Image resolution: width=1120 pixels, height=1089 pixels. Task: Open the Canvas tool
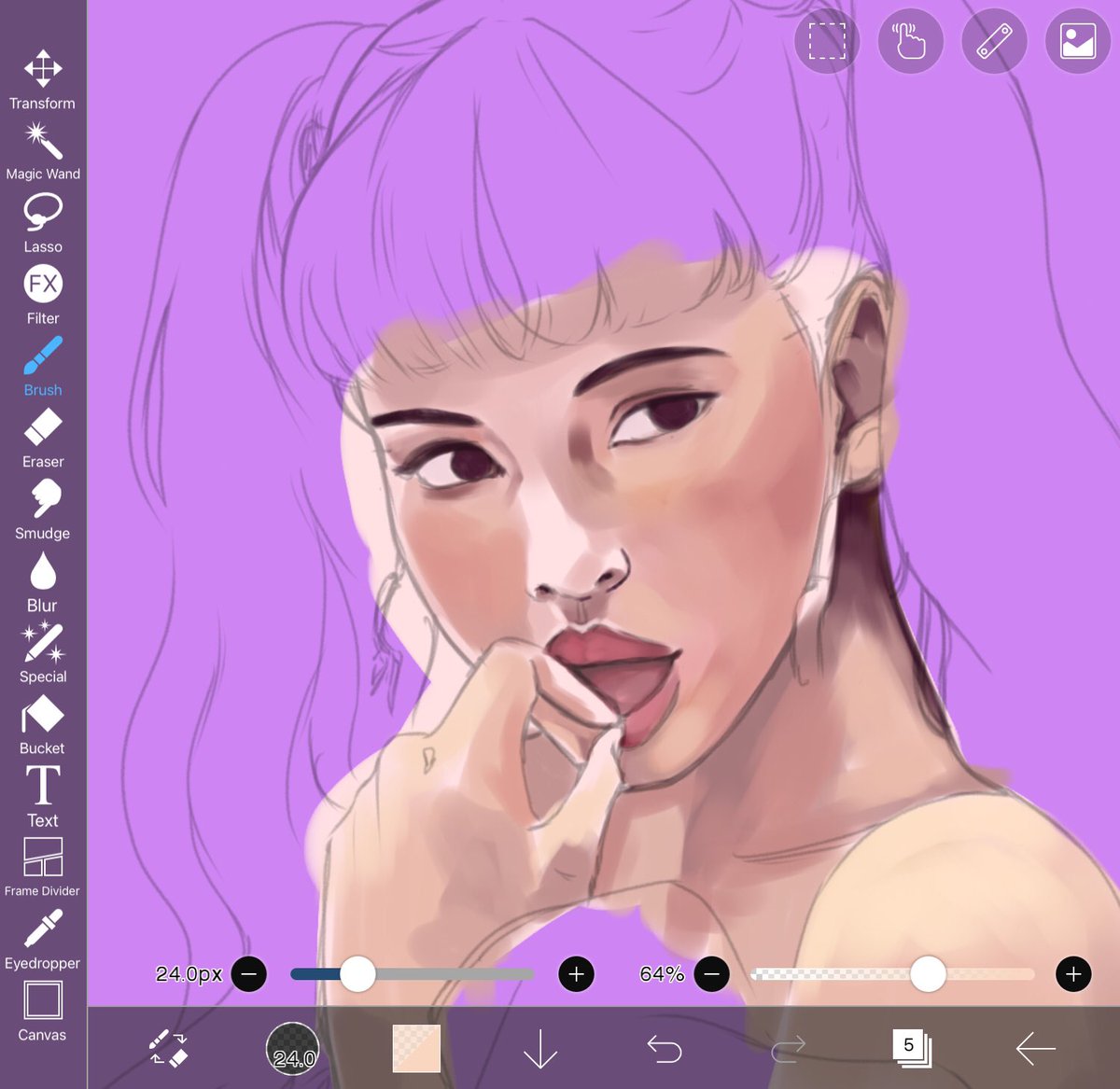coord(43,1012)
